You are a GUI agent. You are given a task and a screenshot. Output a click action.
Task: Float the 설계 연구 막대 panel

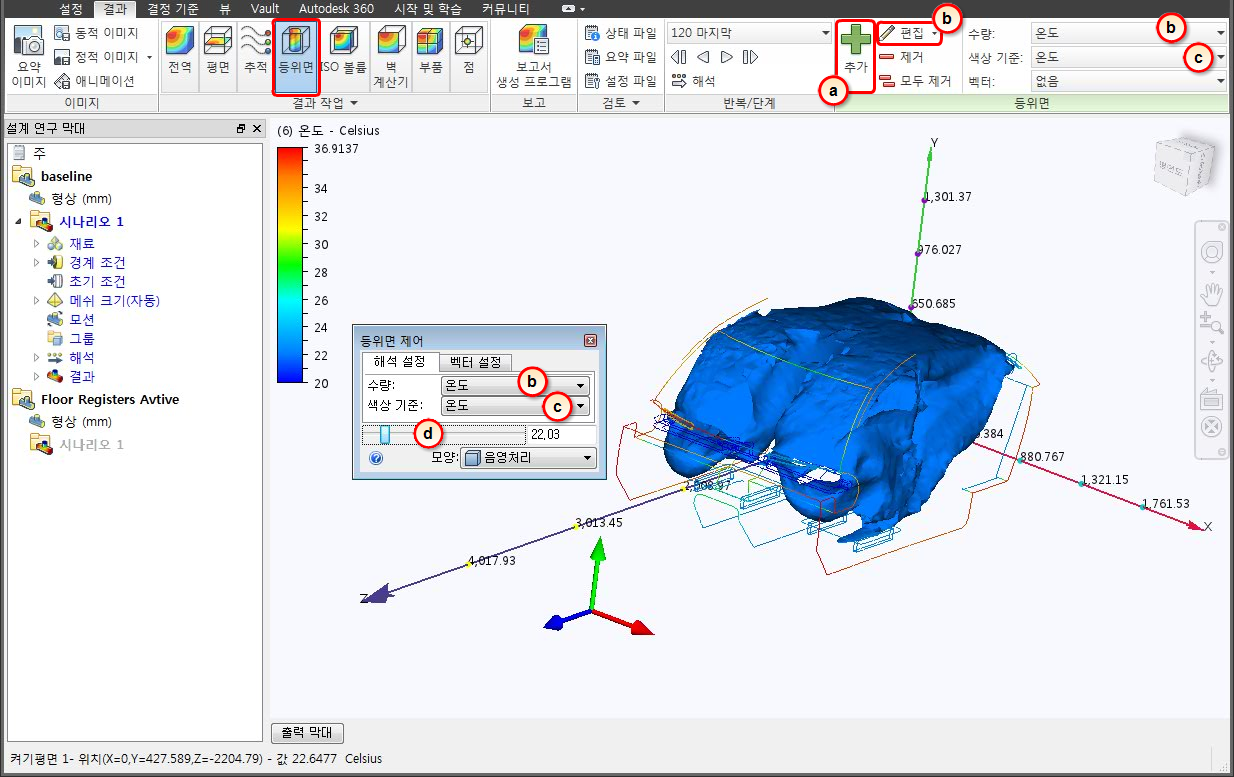241,128
